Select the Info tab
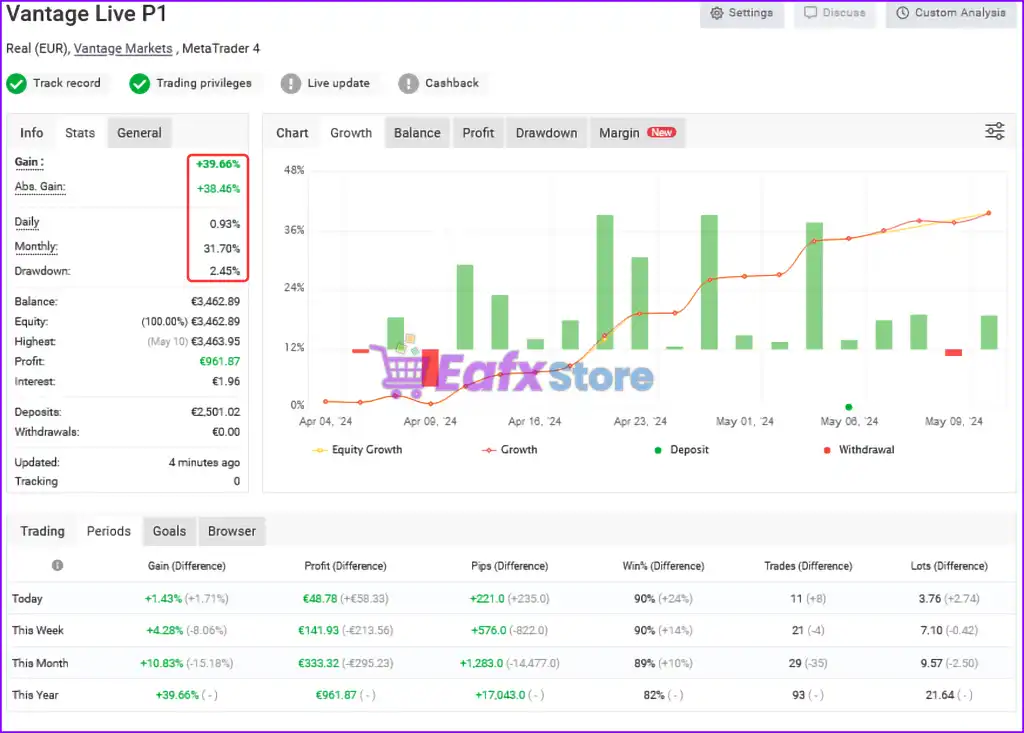The width and height of the screenshot is (1024, 733). (31, 133)
